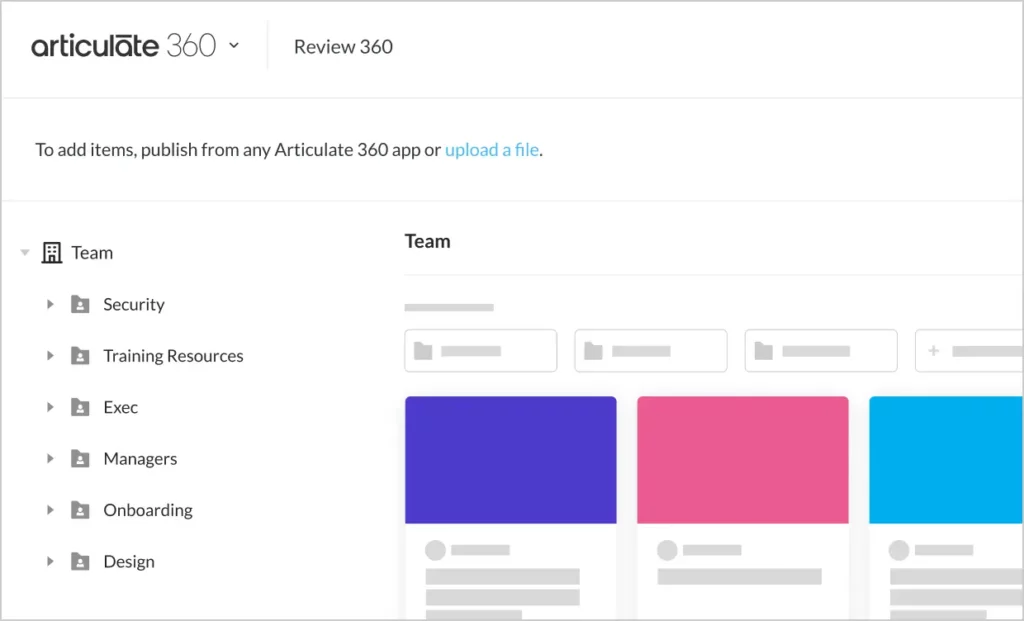Click the upload a file link
The height and width of the screenshot is (621, 1024).
(x=492, y=150)
